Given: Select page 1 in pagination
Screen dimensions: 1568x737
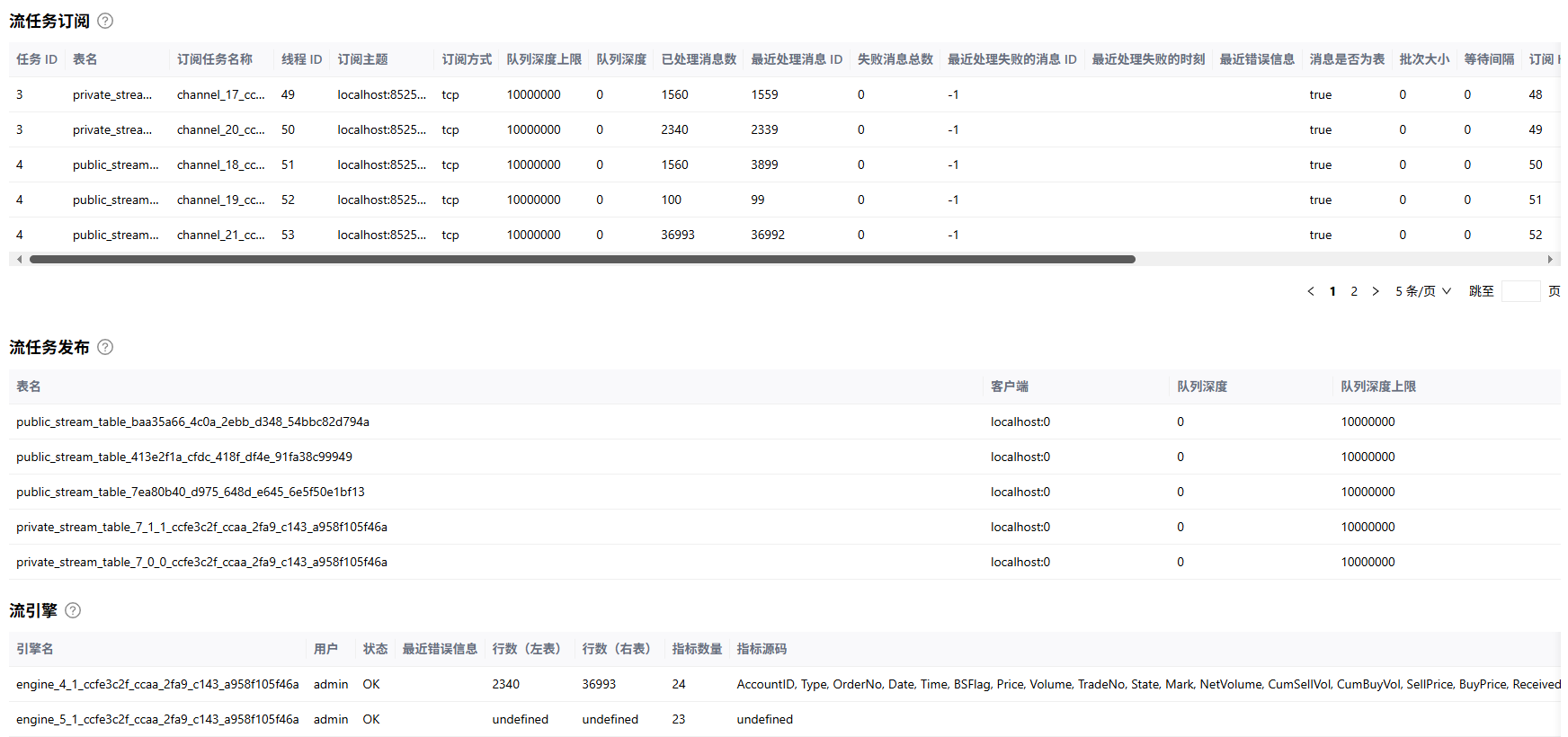Looking at the screenshot, I should 1332,291.
